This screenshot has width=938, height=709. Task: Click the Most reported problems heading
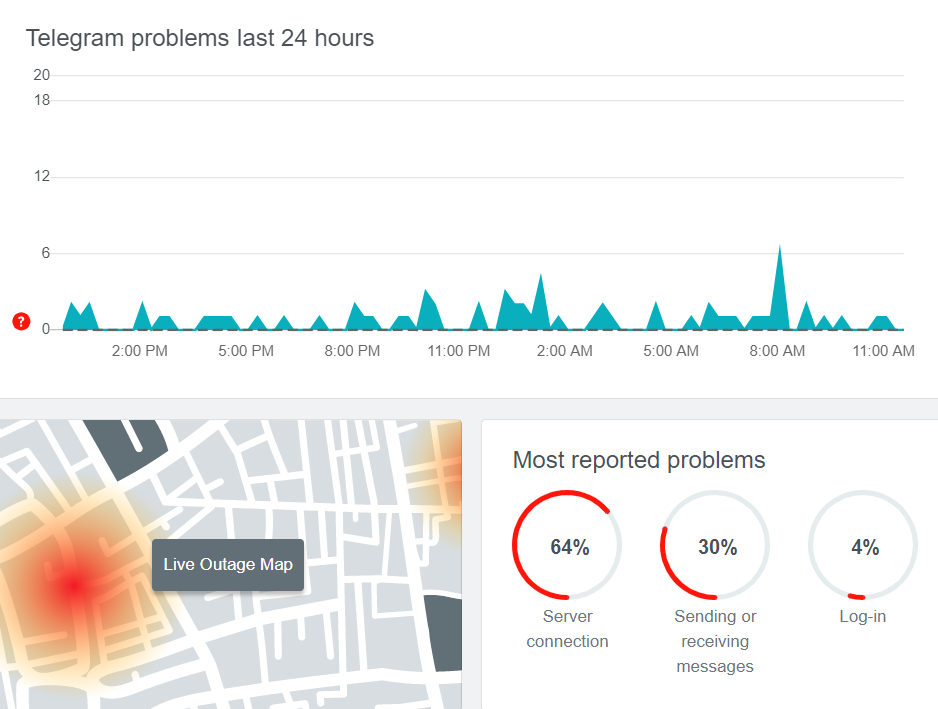point(638,460)
